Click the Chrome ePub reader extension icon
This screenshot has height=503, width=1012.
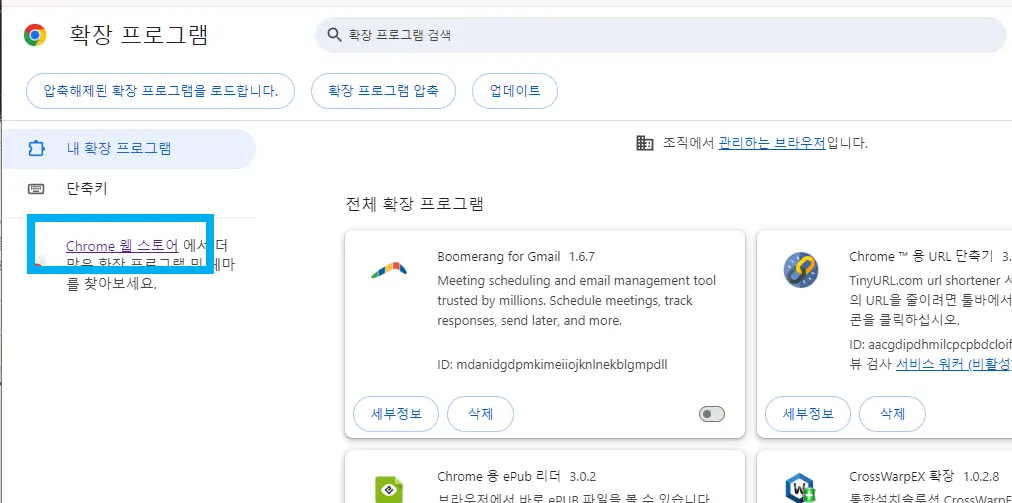click(389, 489)
